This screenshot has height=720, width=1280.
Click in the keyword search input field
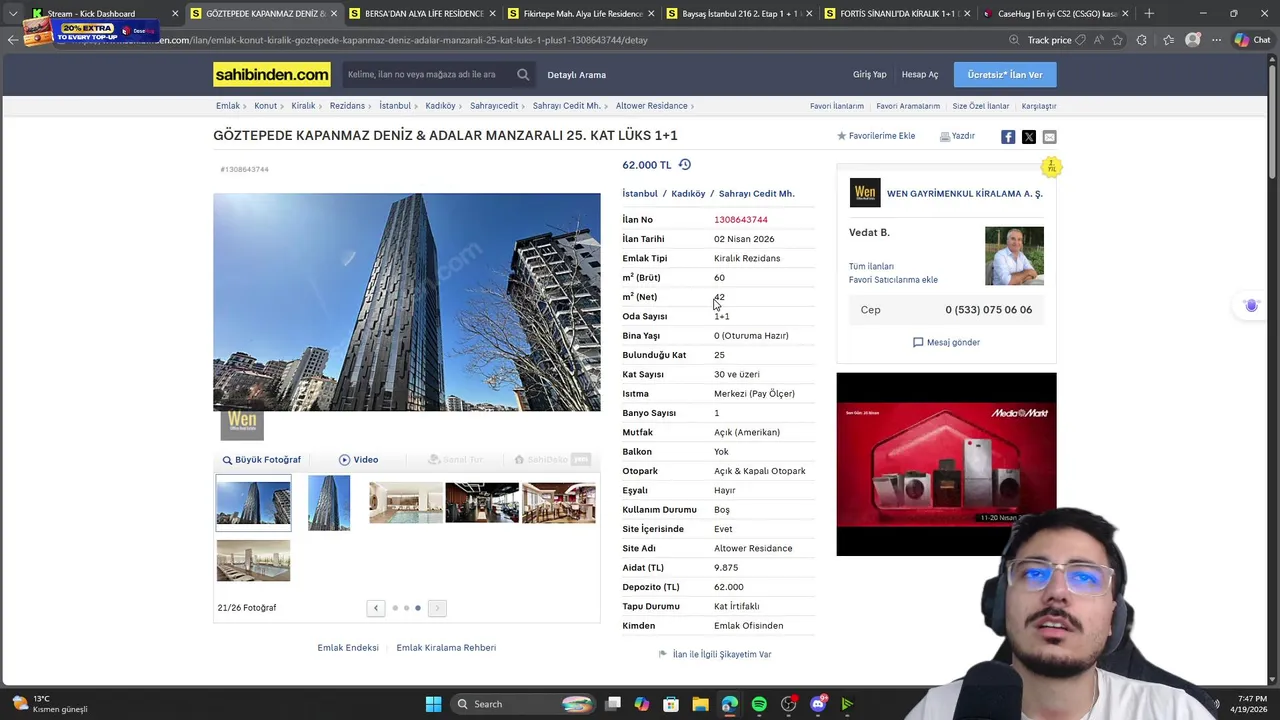pyautogui.click(x=428, y=75)
